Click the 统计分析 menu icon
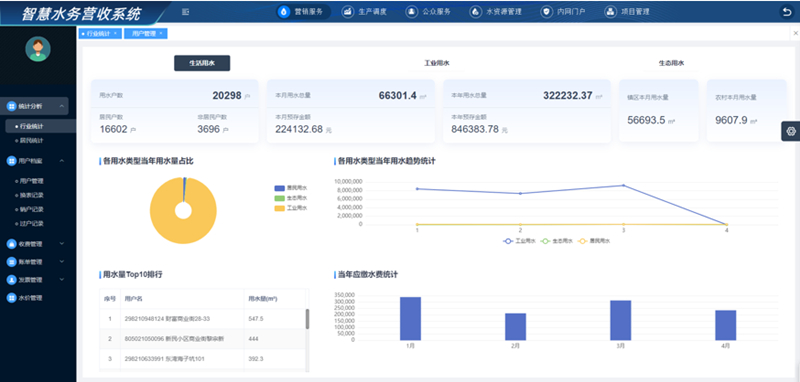This screenshot has width=800, height=382. pos(11,106)
